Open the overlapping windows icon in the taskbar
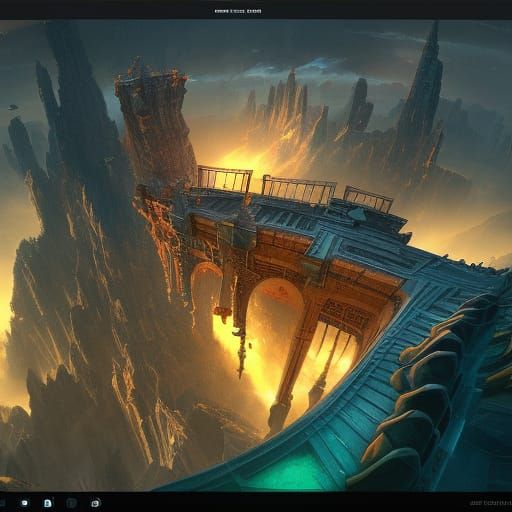Screen dimensions: 512x512 tap(96, 503)
